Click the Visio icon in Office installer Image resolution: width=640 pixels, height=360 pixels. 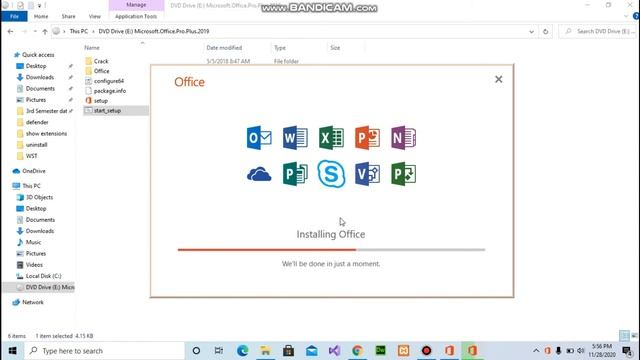point(367,174)
